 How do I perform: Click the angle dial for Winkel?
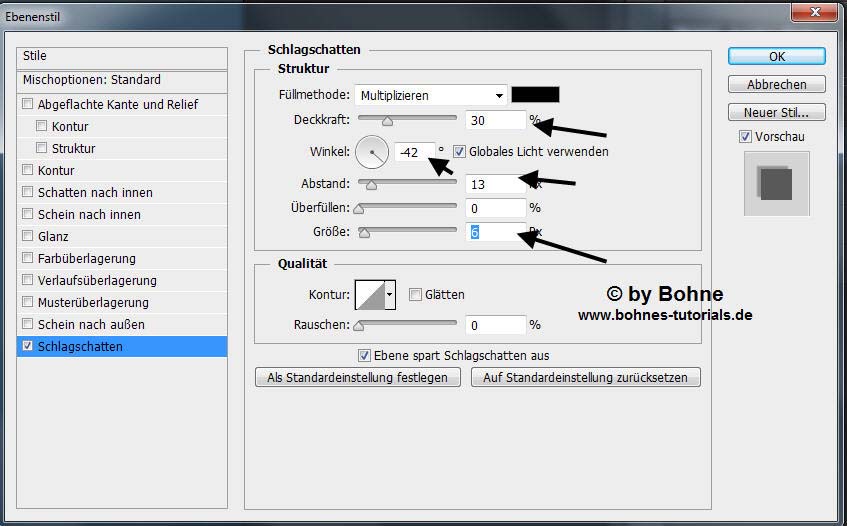[x=372, y=152]
